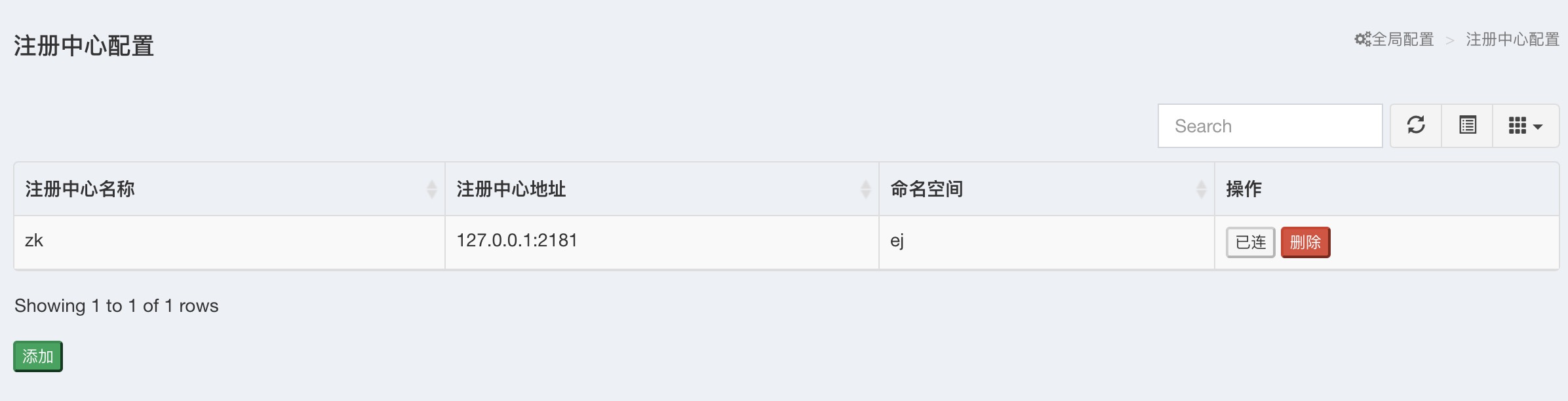Screen dimensions: 1568x401
Task: Click the refresh table icon
Action: pyautogui.click(x=1416, y=125)
